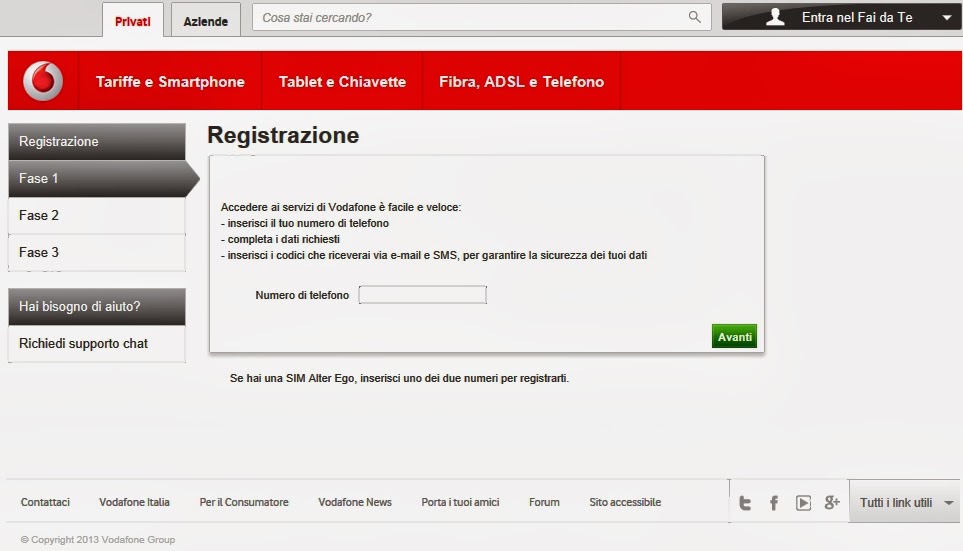Focus the Cosa stai cercando search box
This screenshot has height=551, width=963.
pos(482,17)
